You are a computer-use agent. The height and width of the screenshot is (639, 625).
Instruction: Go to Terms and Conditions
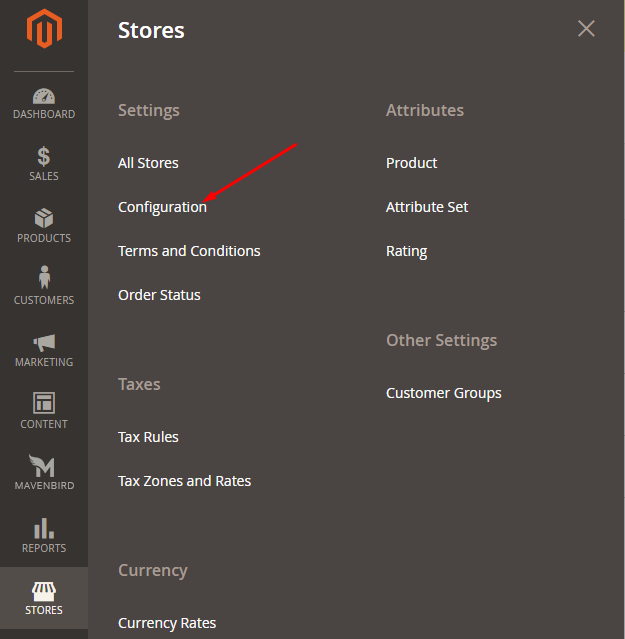(189, 251)
